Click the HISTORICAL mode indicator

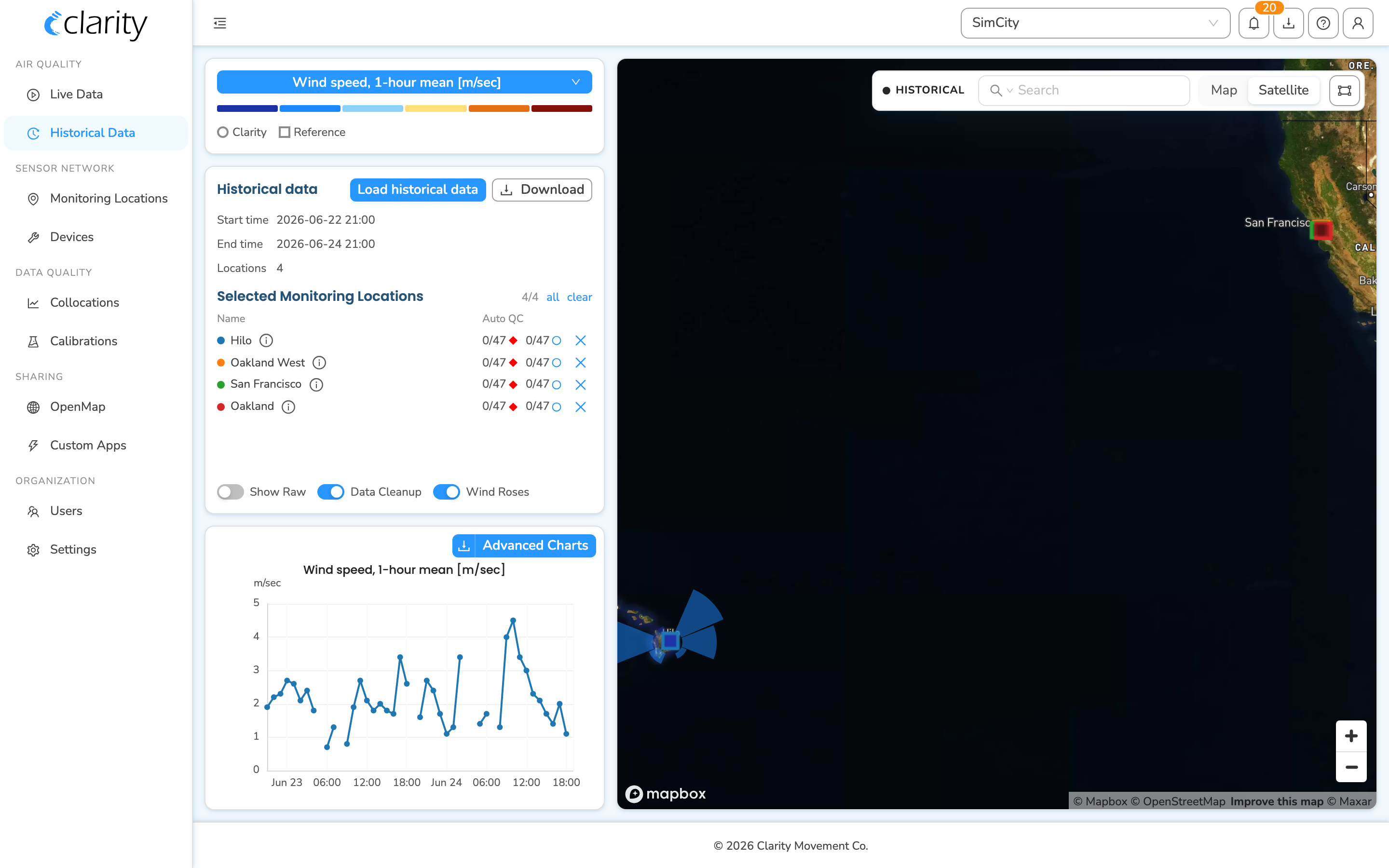pos(924,90)
